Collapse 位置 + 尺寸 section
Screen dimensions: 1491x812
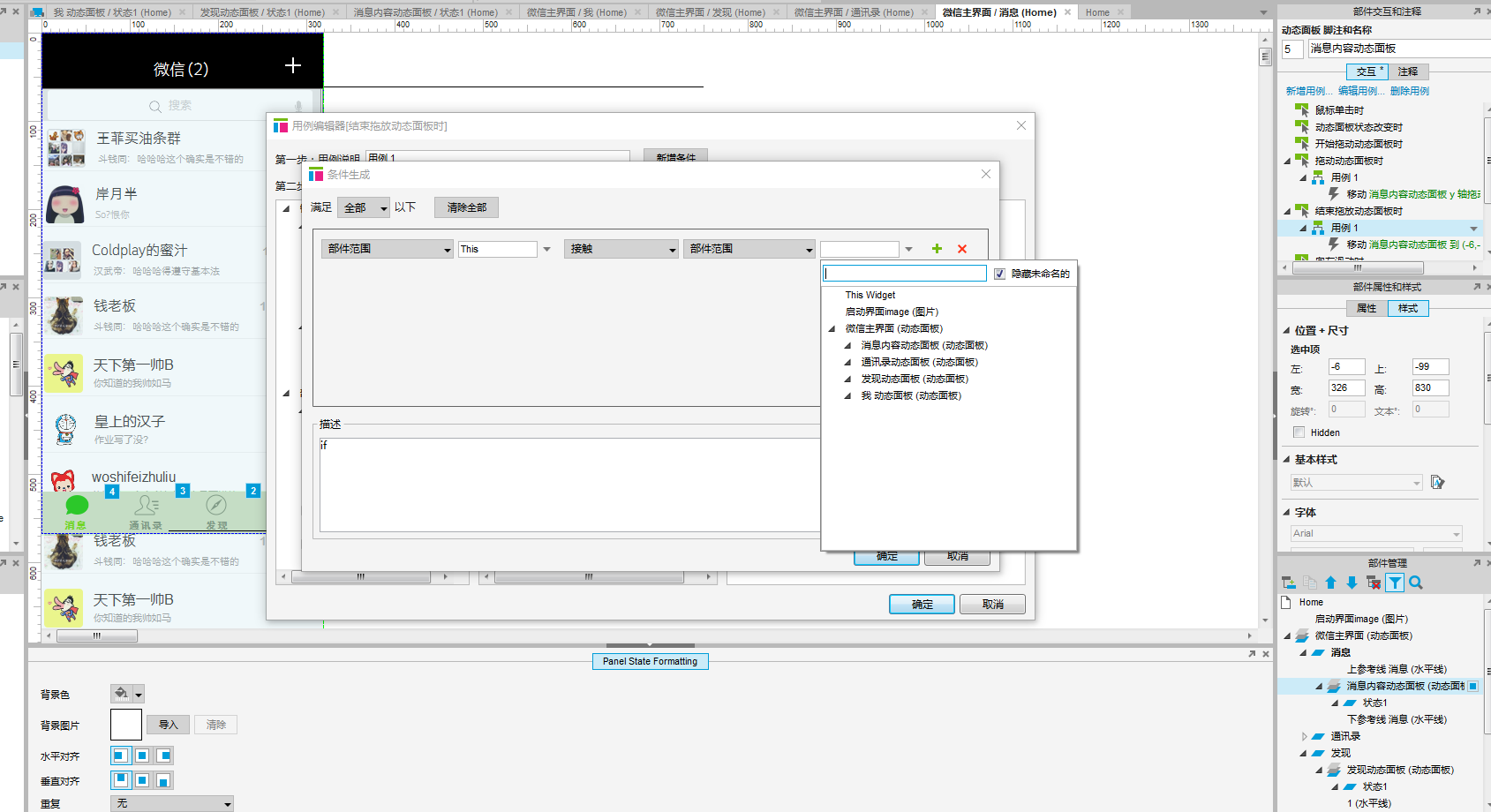coord(1286,330)
